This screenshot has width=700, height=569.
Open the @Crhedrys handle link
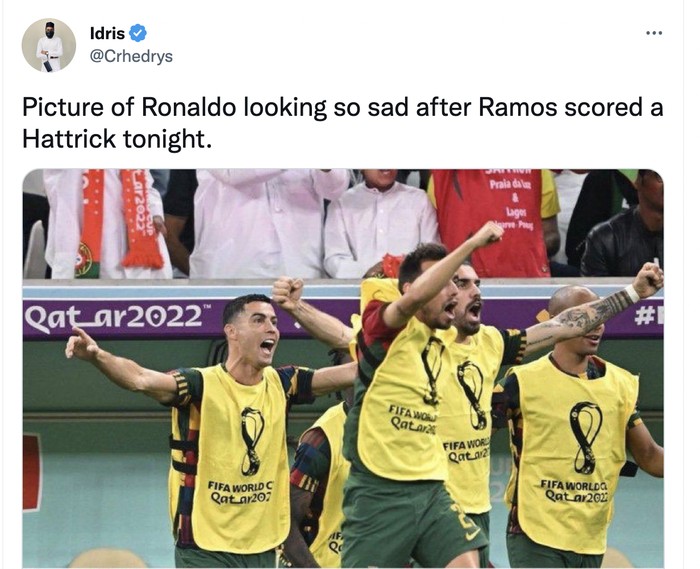click(x=131, y=56)
